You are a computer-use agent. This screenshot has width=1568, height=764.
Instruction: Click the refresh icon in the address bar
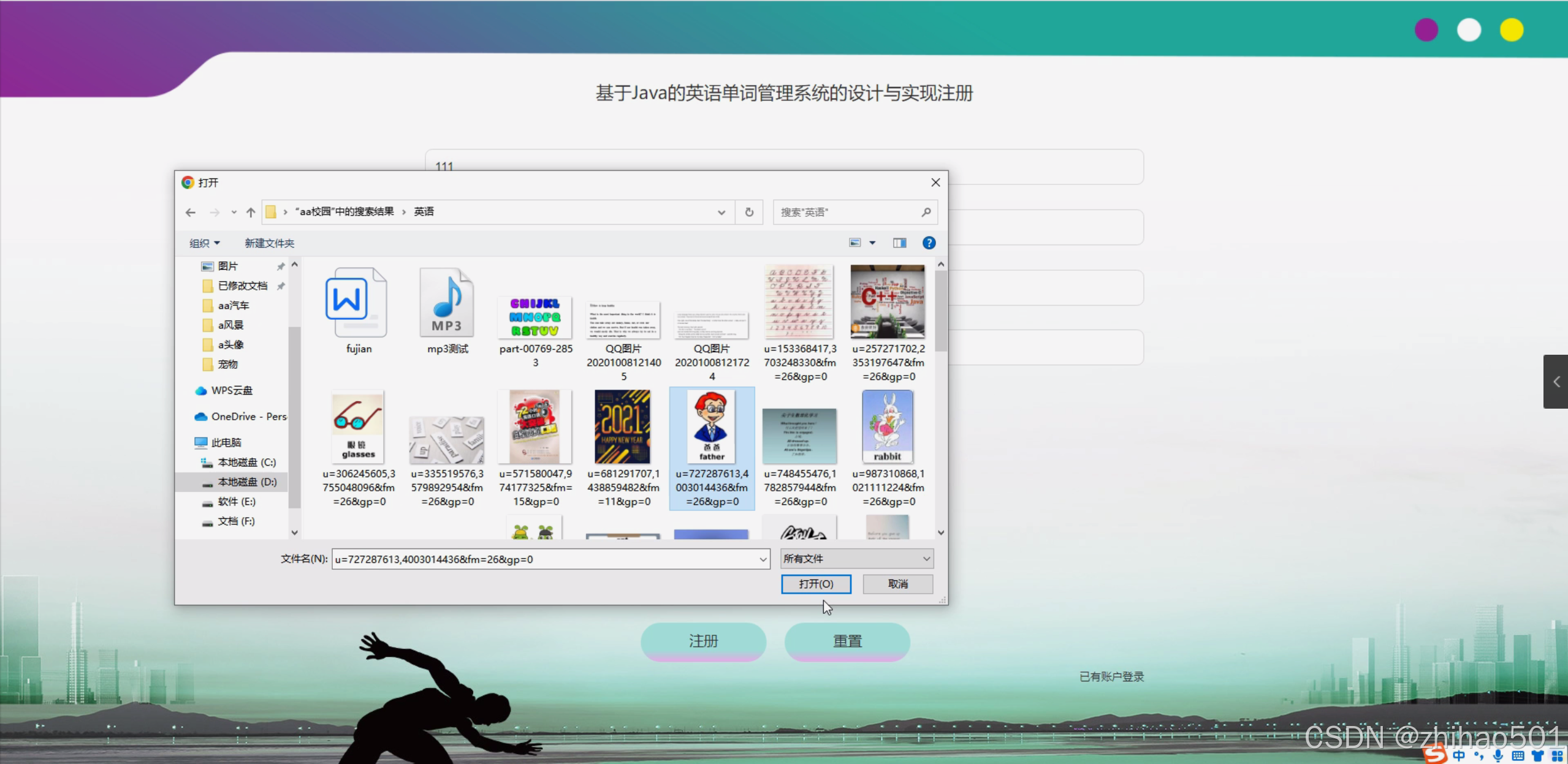click(748, 212)
